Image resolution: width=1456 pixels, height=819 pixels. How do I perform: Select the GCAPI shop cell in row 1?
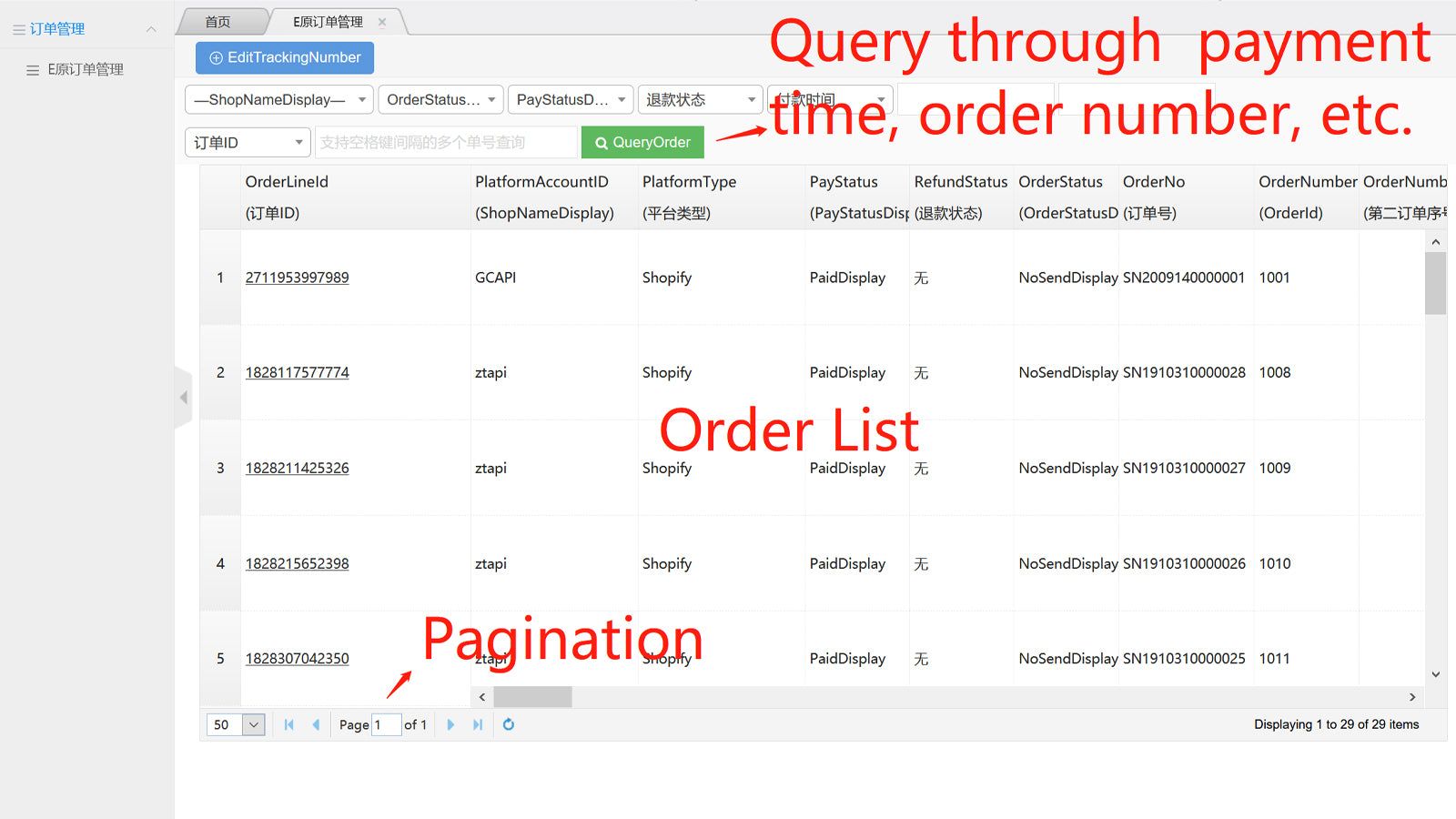point(553,278)
